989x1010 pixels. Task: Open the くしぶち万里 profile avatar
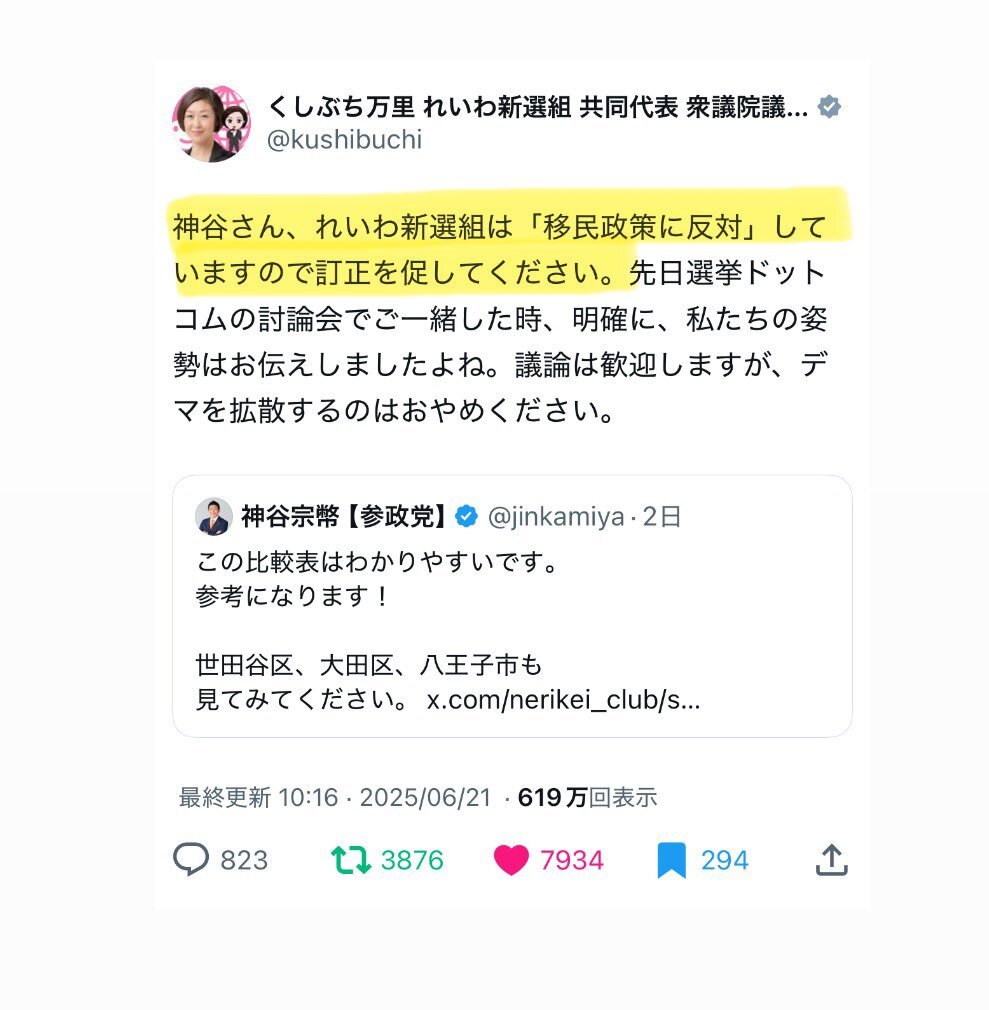[211, 124]
